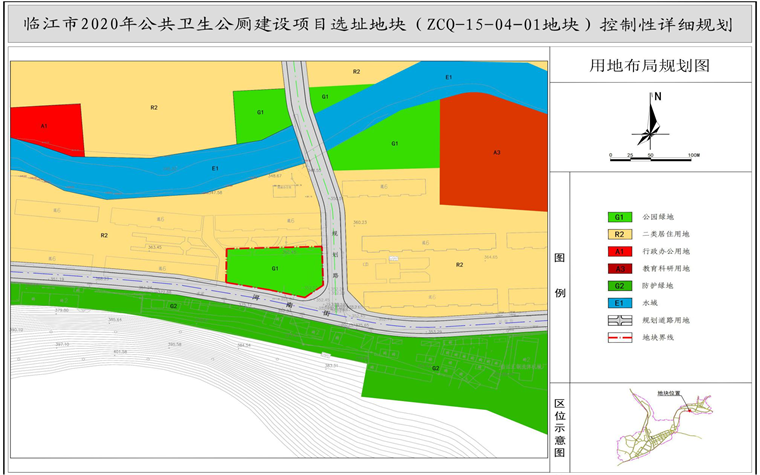Click the R2 residential legend swatch

619,234
